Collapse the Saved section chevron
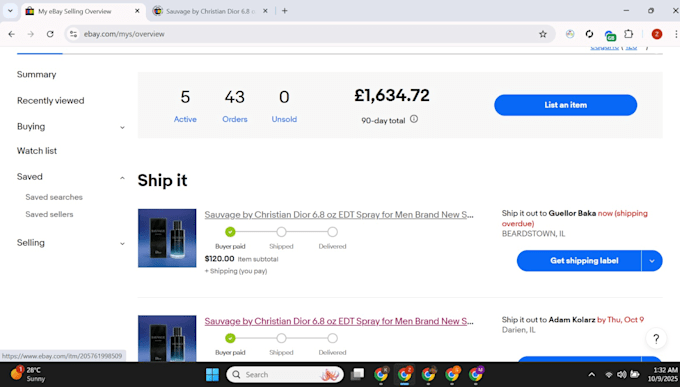680x387 pixels. (x=122, y=177)
